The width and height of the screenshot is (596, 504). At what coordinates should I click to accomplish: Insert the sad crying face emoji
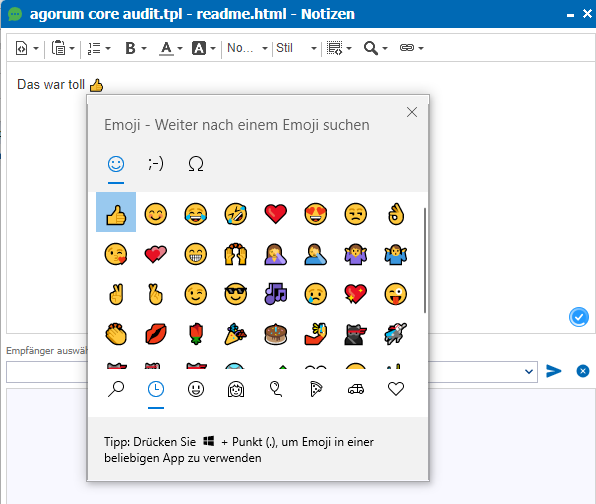[x=315, y=294]
